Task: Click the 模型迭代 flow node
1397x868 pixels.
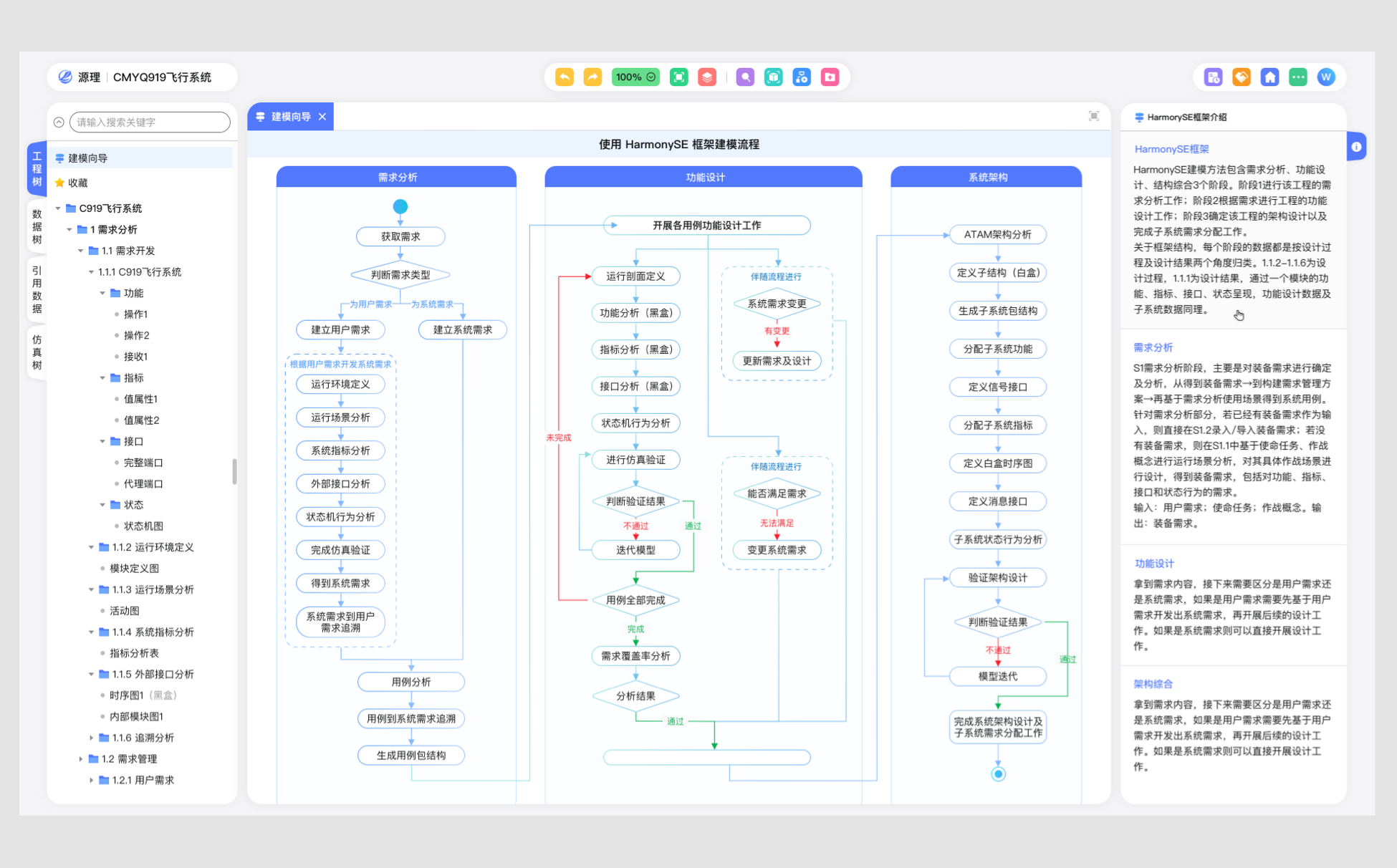Action: [x=998, y=676]
